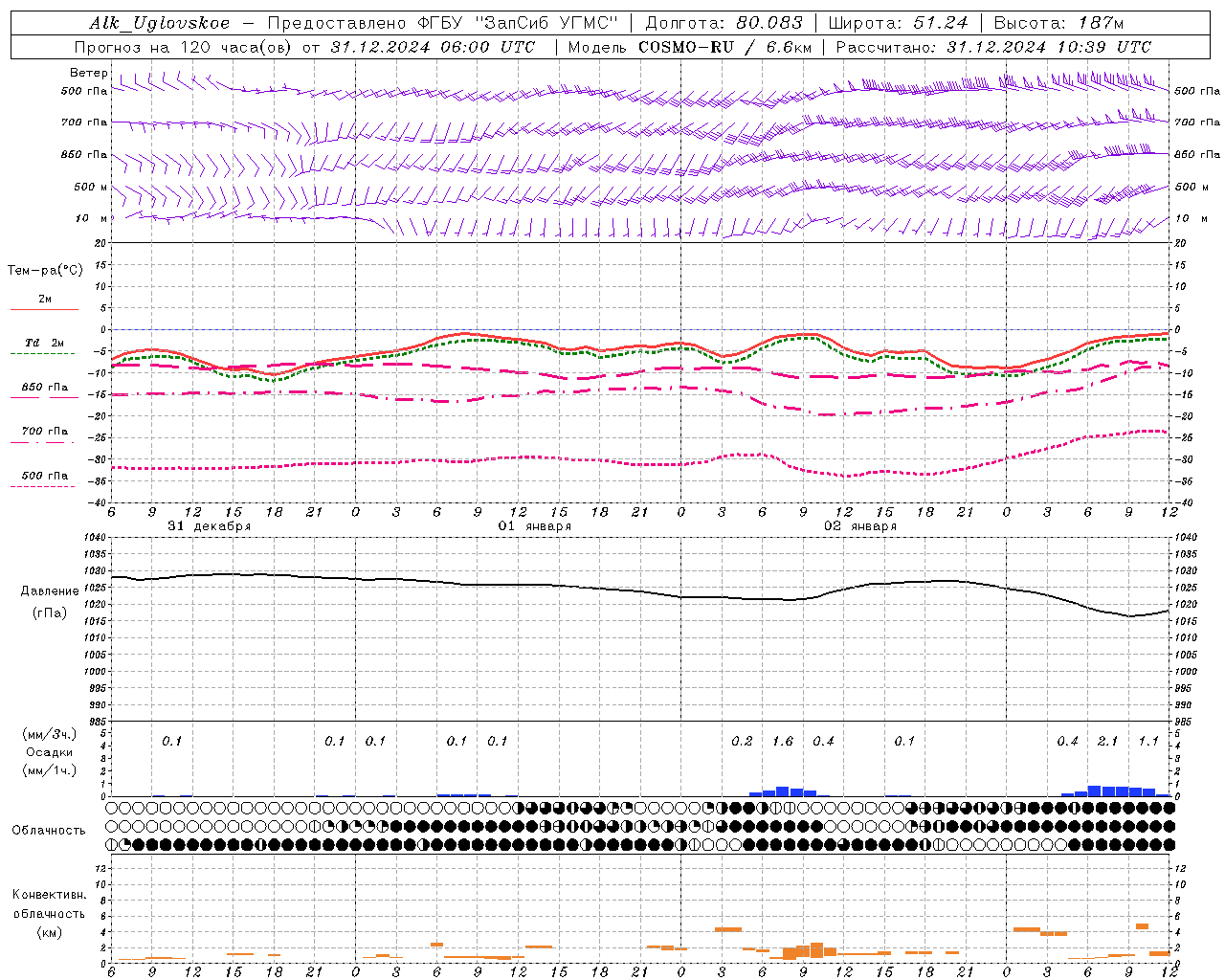Click the 1040 tick on left pressure axis

point(94,537)
